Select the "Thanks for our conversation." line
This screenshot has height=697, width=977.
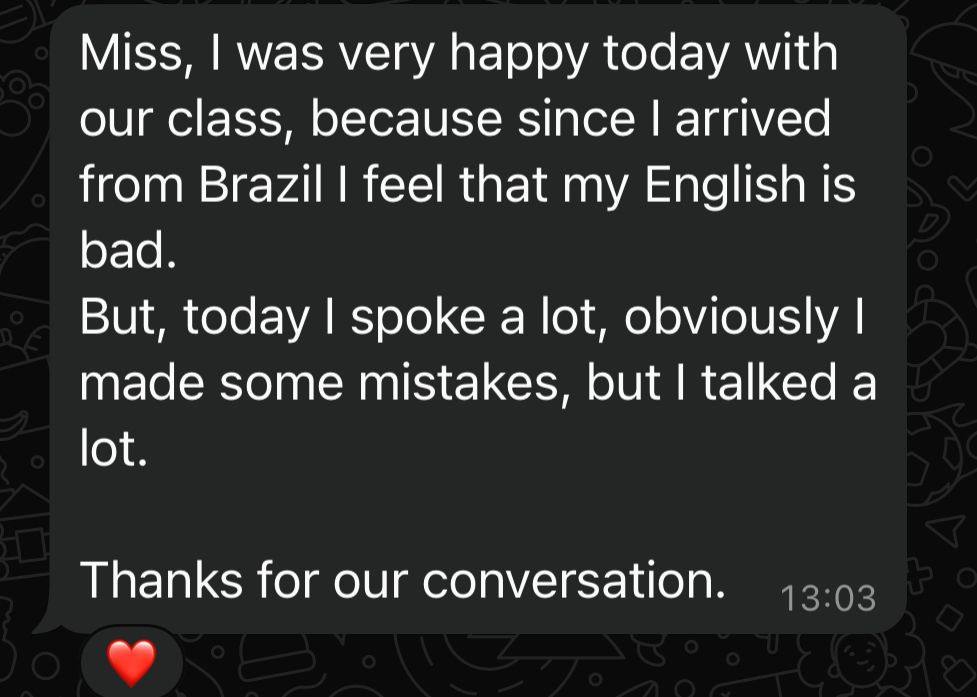coord(402,579)
